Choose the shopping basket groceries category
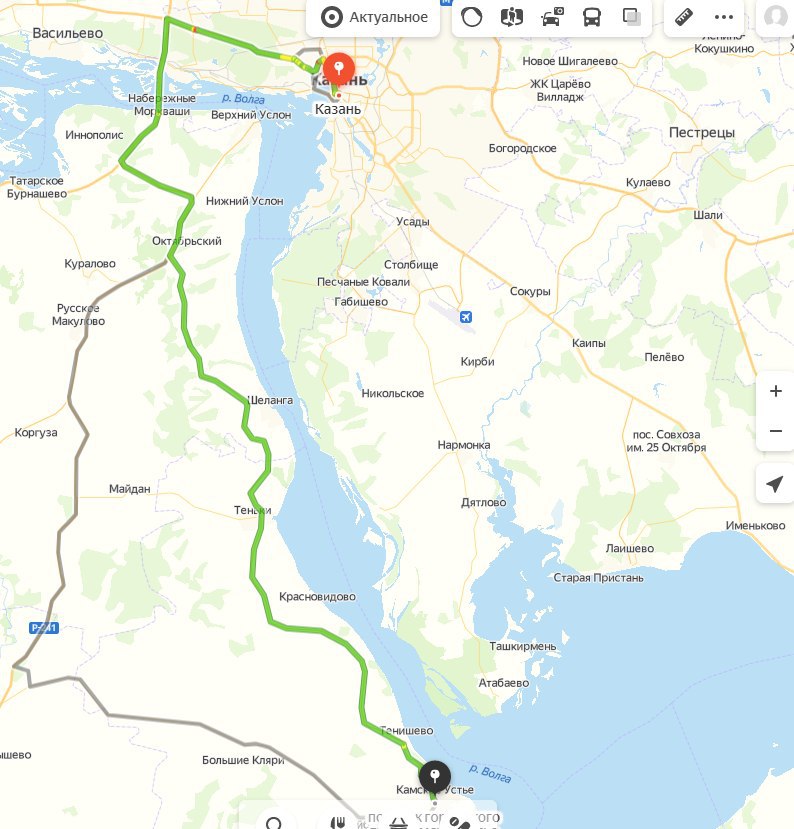Screen dimensions: 794x829 coord(398,824)
